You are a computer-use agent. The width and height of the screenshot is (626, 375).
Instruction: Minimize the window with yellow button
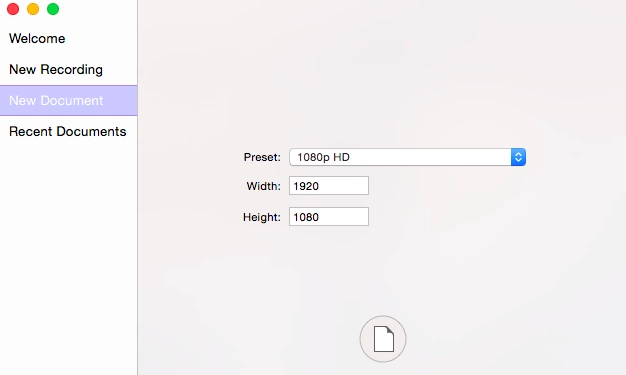(33, 9)
